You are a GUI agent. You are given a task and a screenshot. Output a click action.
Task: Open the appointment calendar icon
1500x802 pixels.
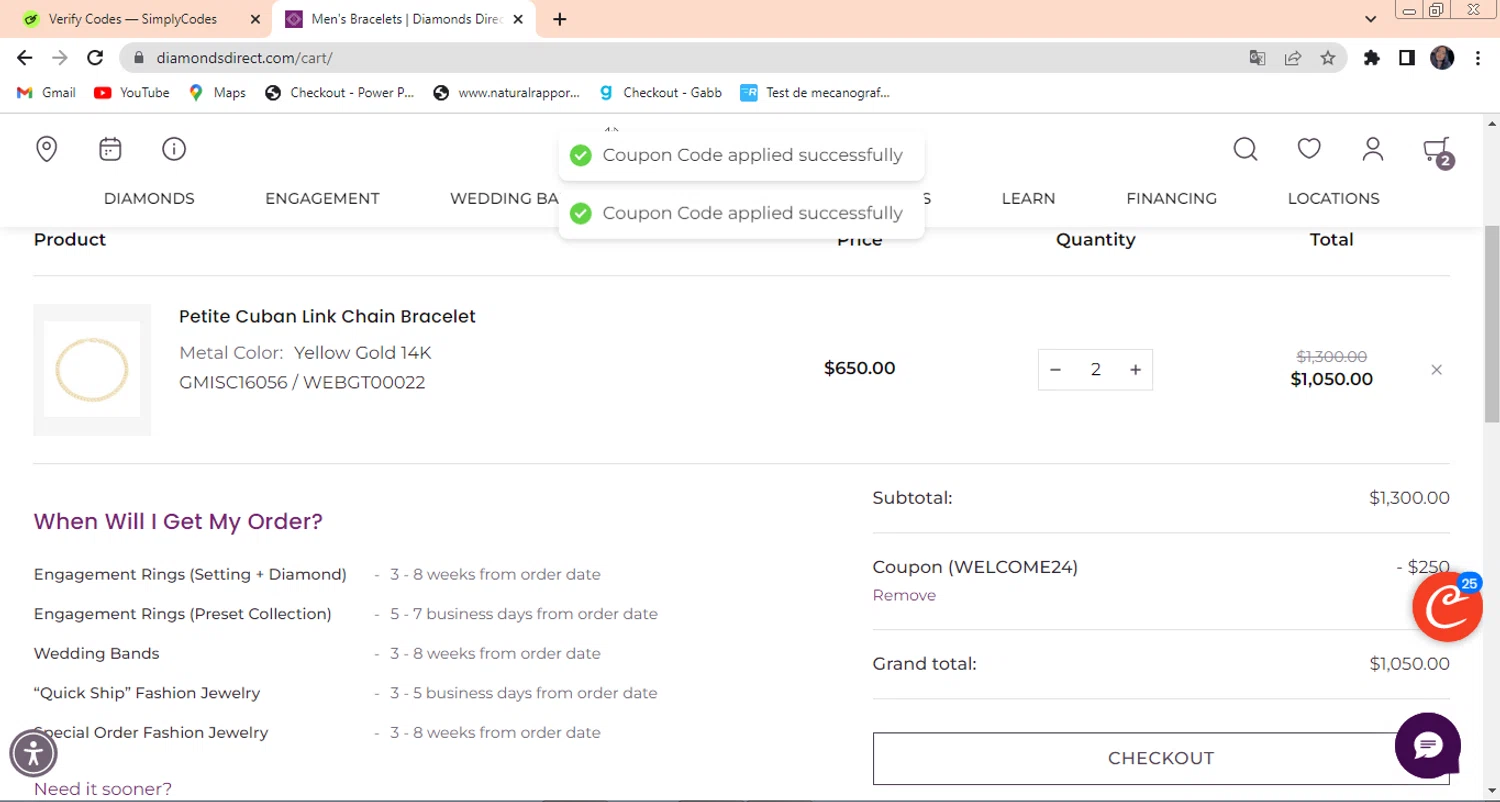click(x=110, y=150)
